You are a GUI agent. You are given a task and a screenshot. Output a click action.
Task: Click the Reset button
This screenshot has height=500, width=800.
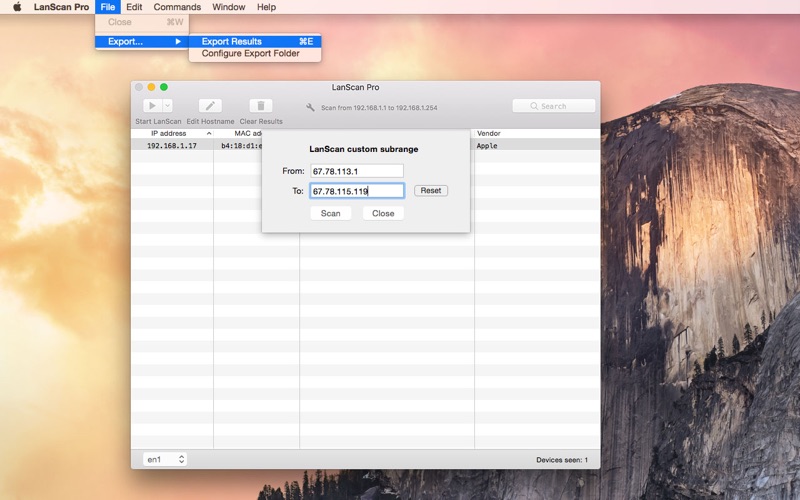(x=430, y=190)
